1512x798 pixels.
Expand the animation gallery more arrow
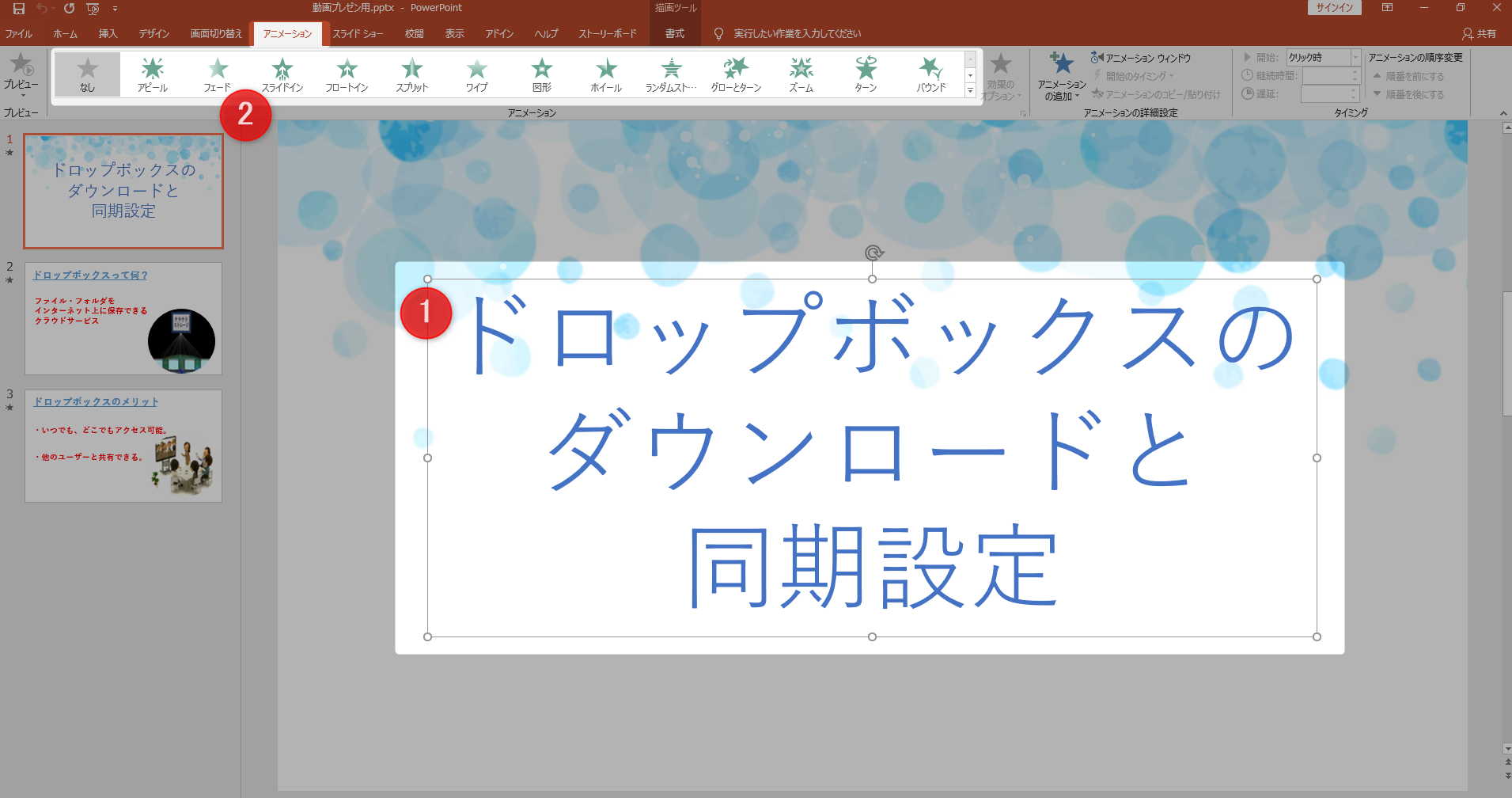pyautogui.click(x=970, y=91)
